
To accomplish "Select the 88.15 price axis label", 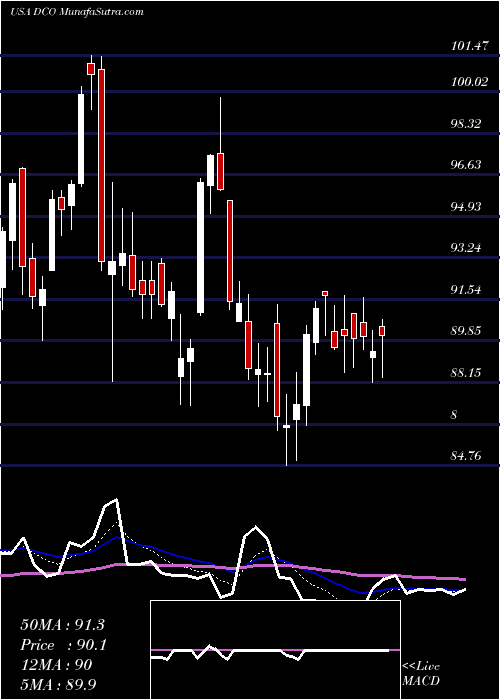I will click(x=466, y=373).
